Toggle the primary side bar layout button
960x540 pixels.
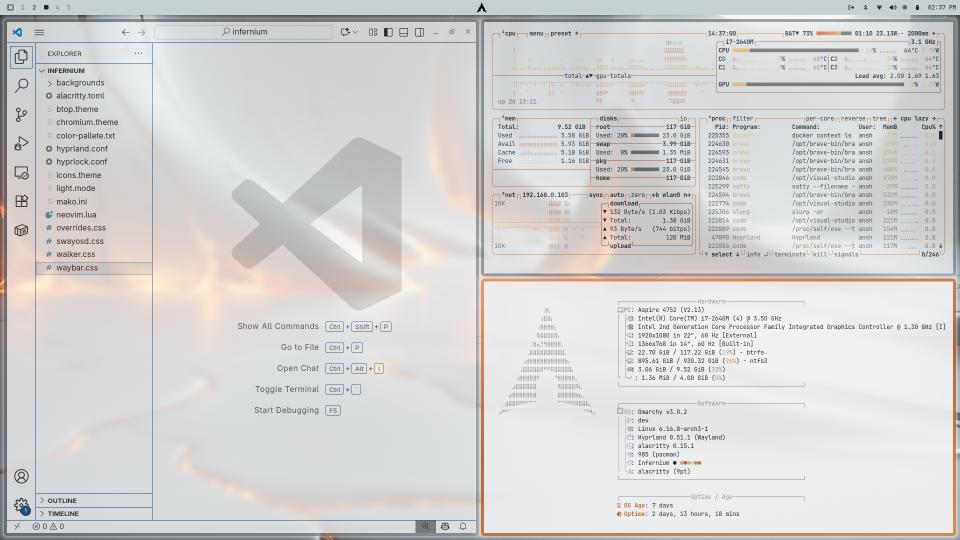(388, 32)
